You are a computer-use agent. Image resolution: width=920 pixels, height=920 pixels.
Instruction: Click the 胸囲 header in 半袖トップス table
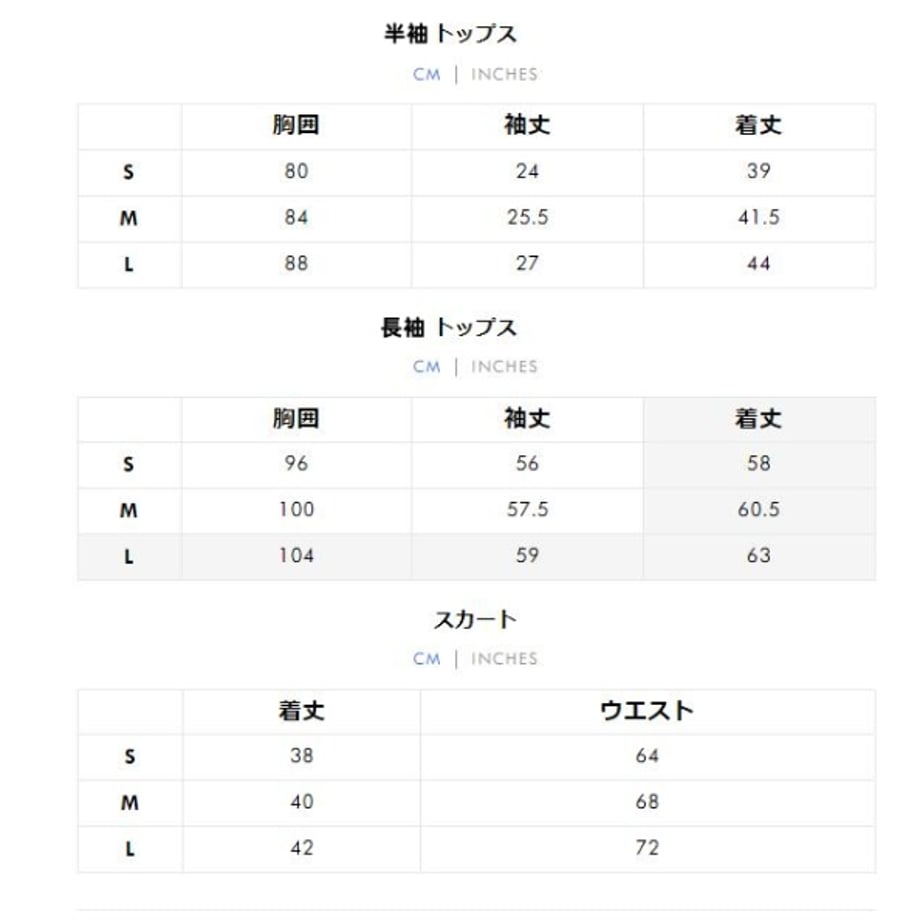pos(296,126)
